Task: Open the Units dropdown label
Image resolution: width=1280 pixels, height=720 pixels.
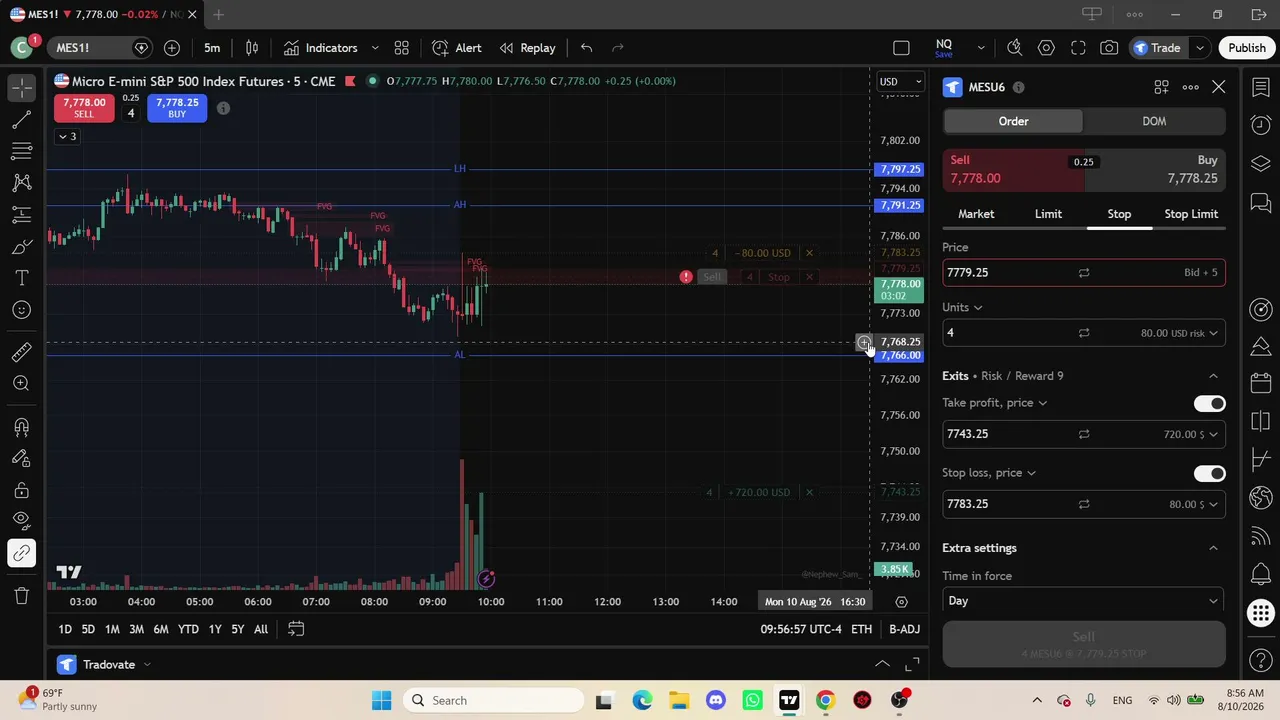Action: point(962,307)
